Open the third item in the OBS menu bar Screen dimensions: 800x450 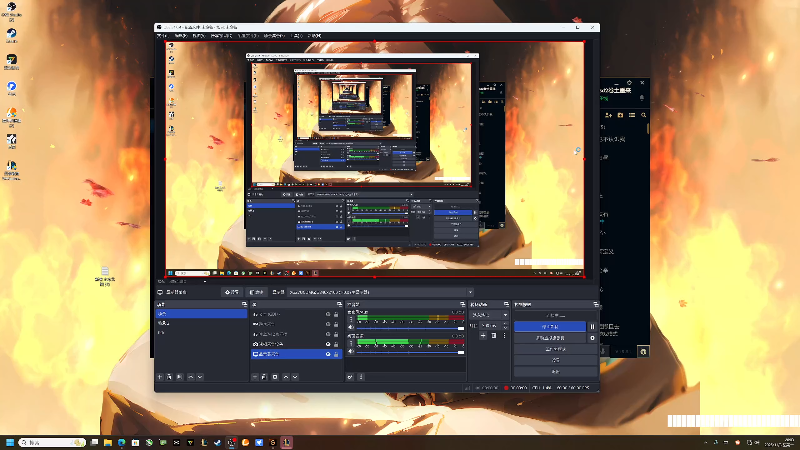[x=199, y=36]
